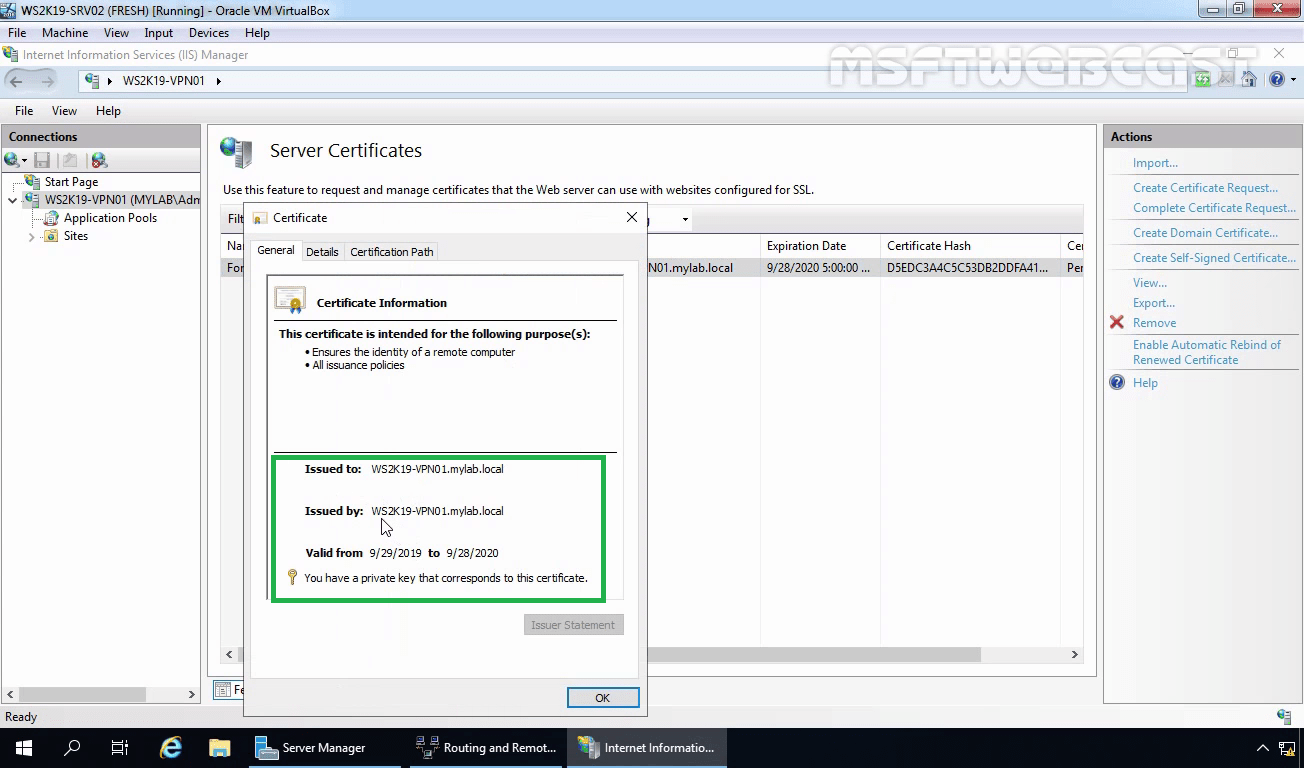This screenshot has width=1304, height=768.
Task: Click the disabled Issuer Statement button
Action: 573,625
